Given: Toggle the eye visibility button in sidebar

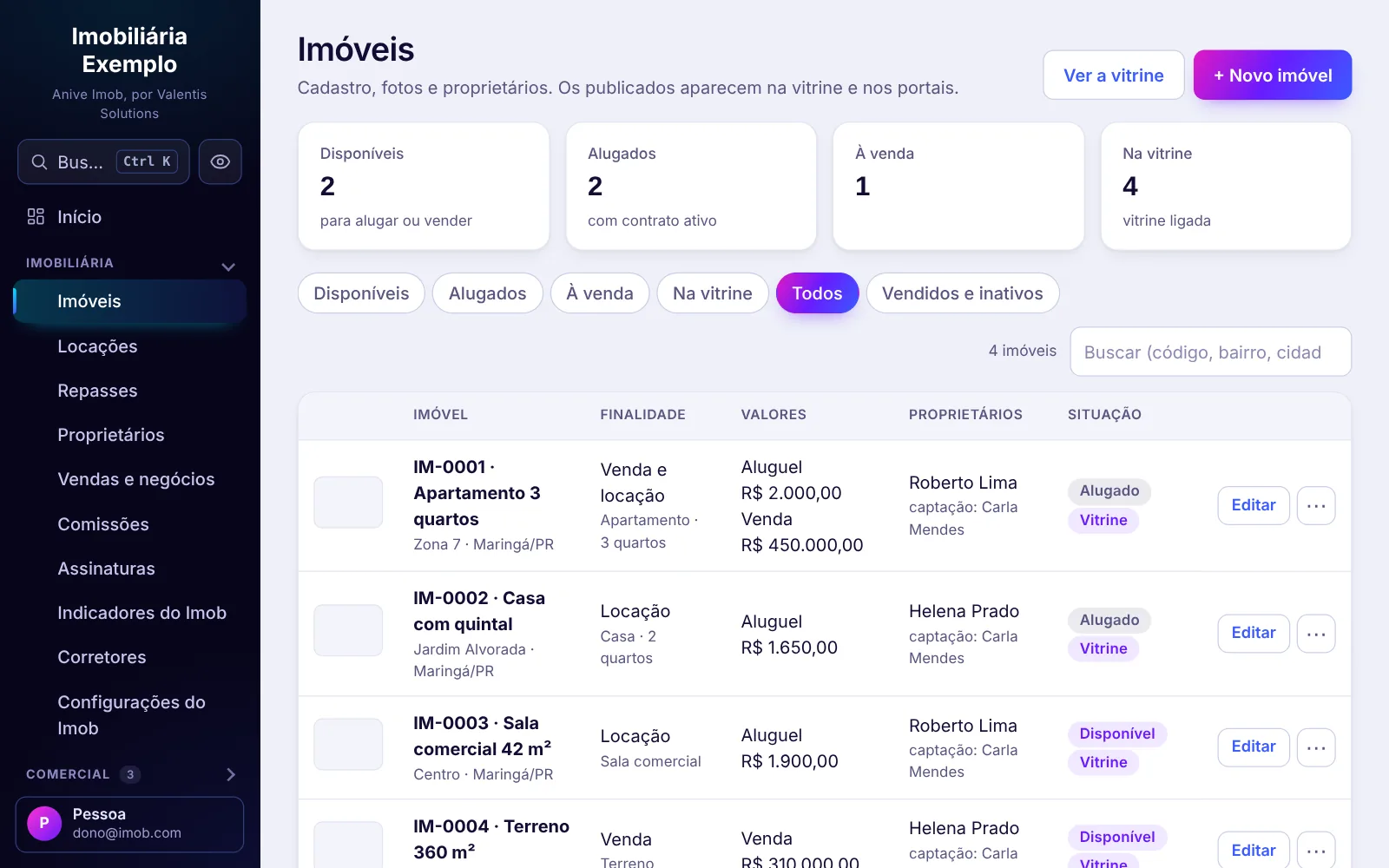Looking at the screenshot, I should pos(221,161).
